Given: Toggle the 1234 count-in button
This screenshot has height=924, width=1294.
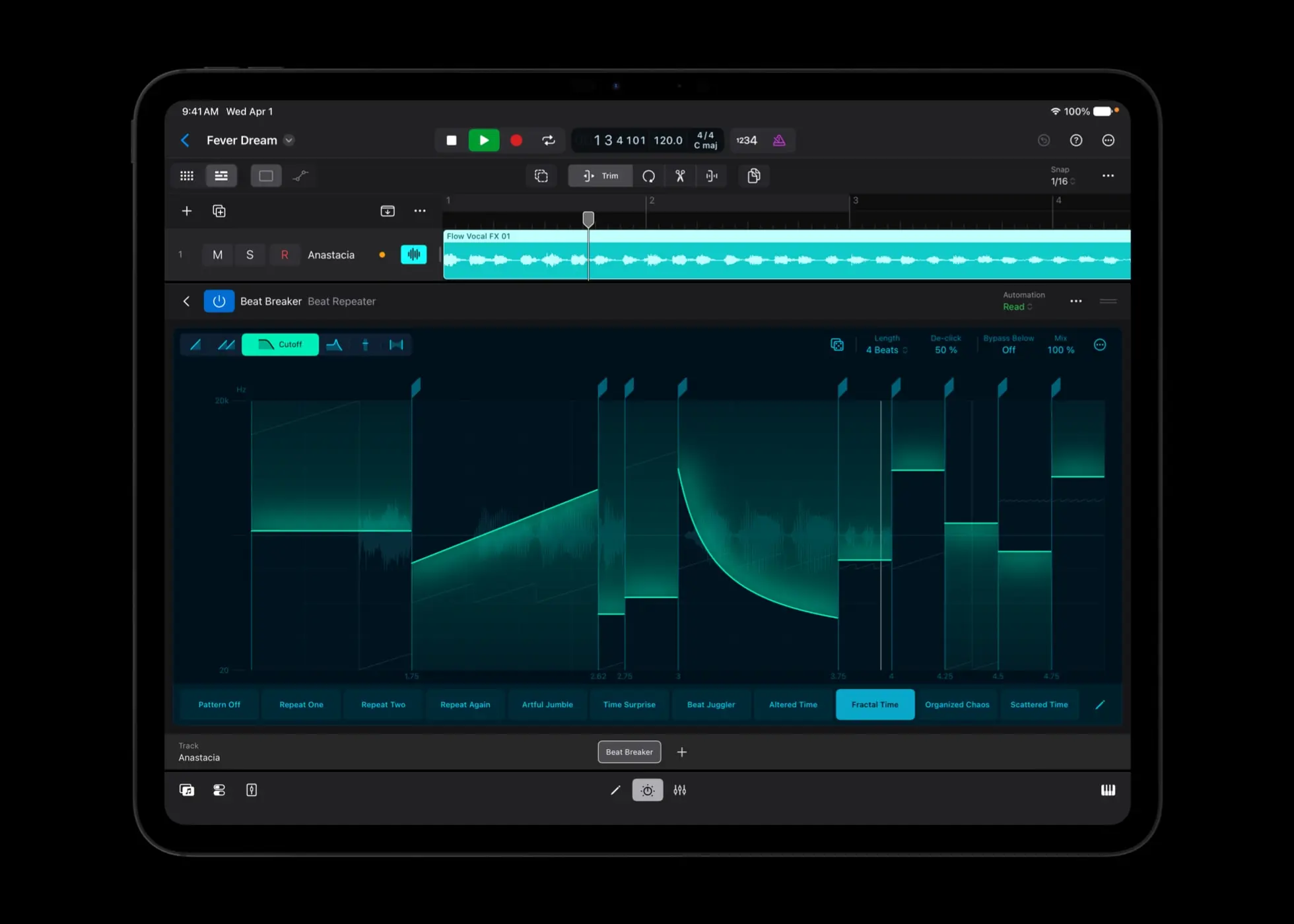Looking at the screenshot, I should [x=747, y=140].
